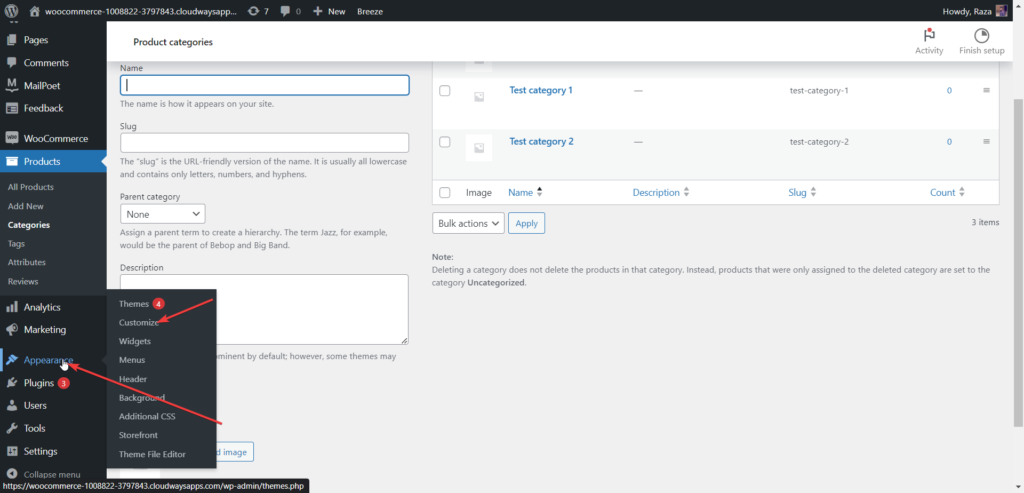Check the Test category 1 checkbox
Image resolution: width=1024 pixels, height=493 pixels.
point(445,91)
